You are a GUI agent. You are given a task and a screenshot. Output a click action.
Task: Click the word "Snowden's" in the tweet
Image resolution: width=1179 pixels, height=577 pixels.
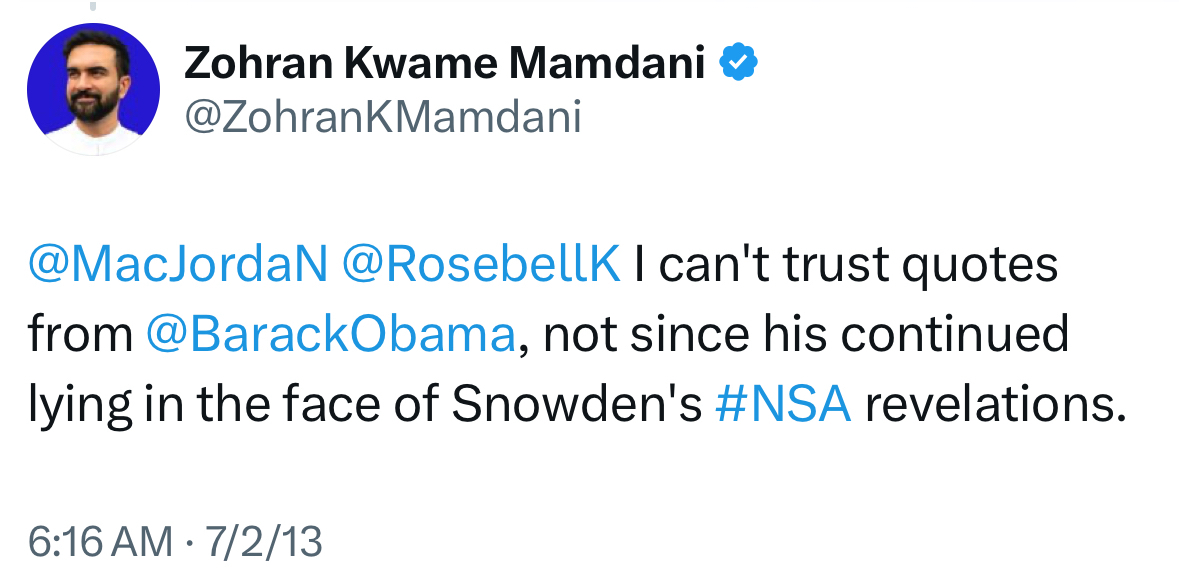[x=577, y=407]
